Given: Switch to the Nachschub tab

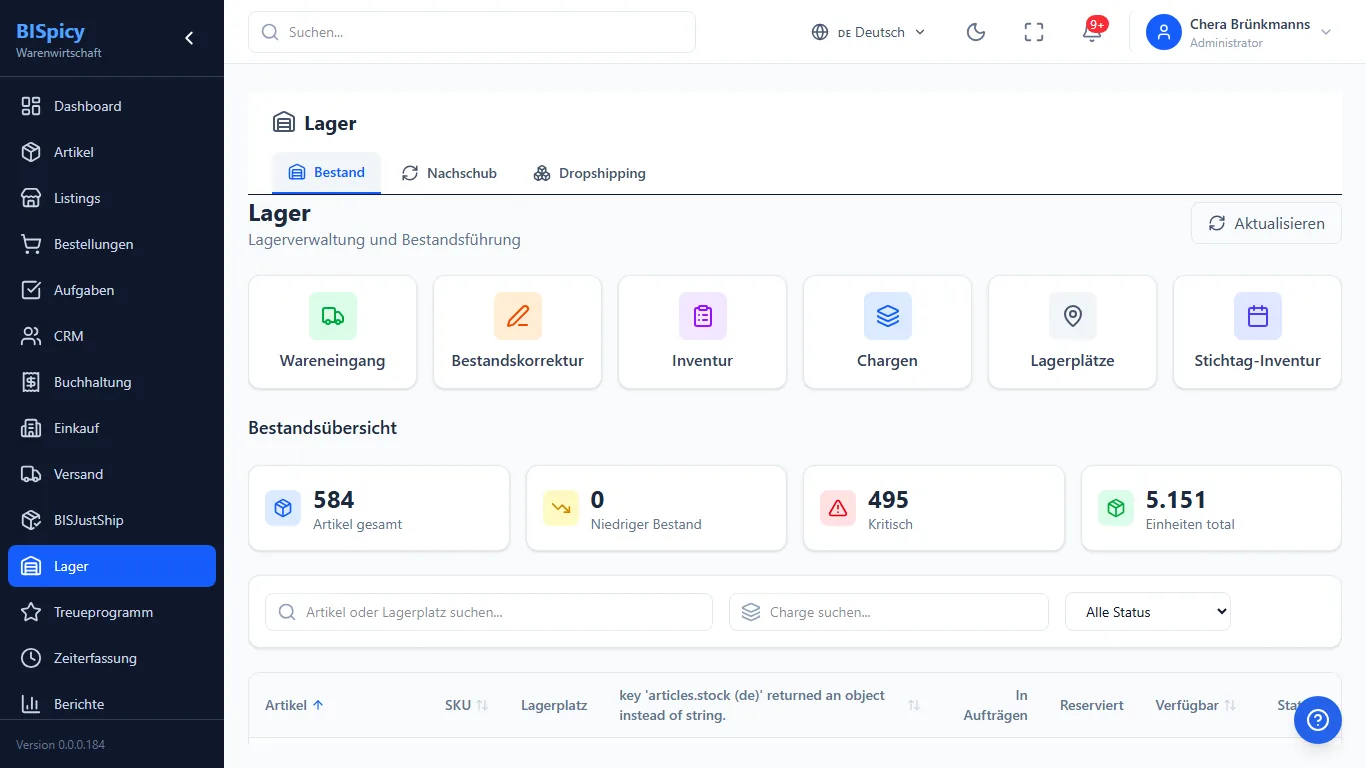Looking at the screenshot, I should click(x=449, y=173).
